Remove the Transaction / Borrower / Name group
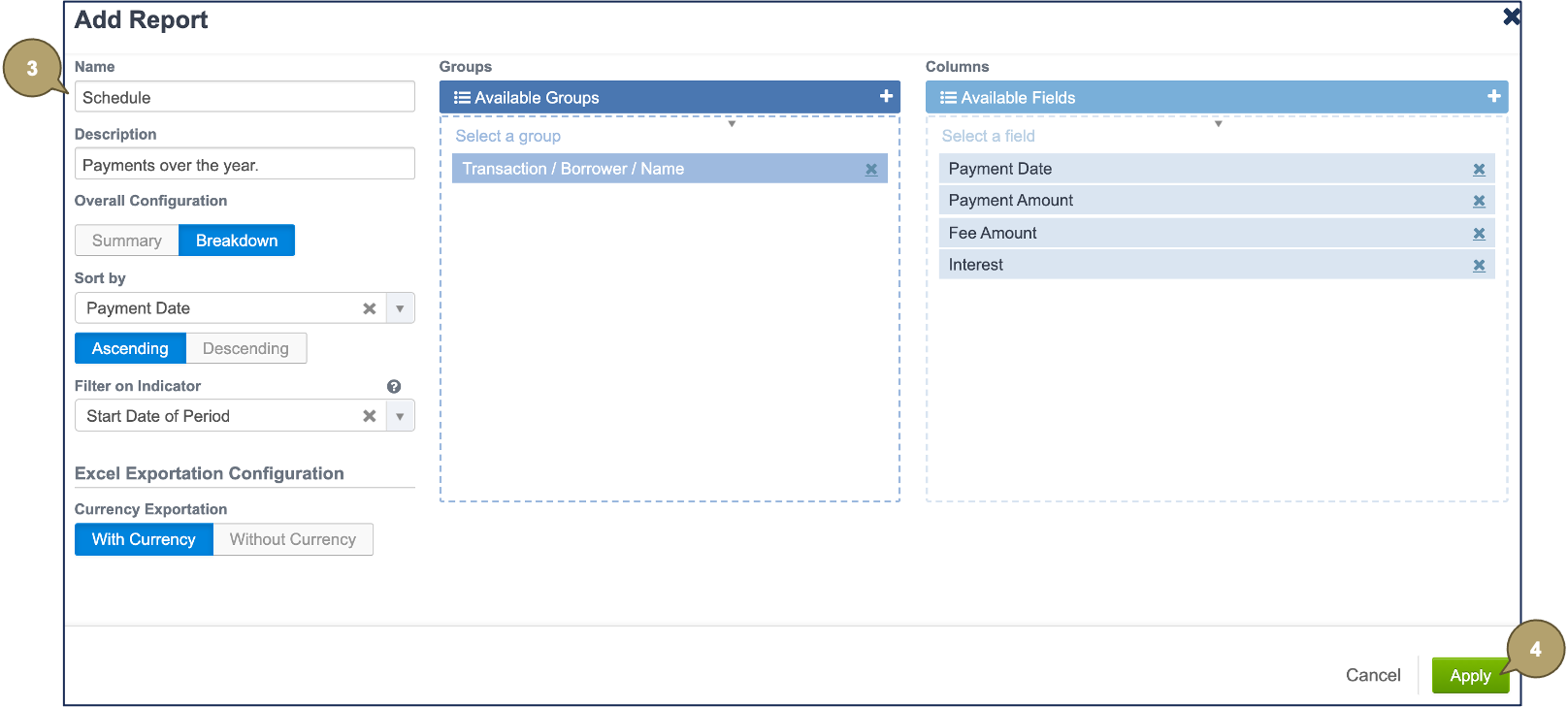 871,169
